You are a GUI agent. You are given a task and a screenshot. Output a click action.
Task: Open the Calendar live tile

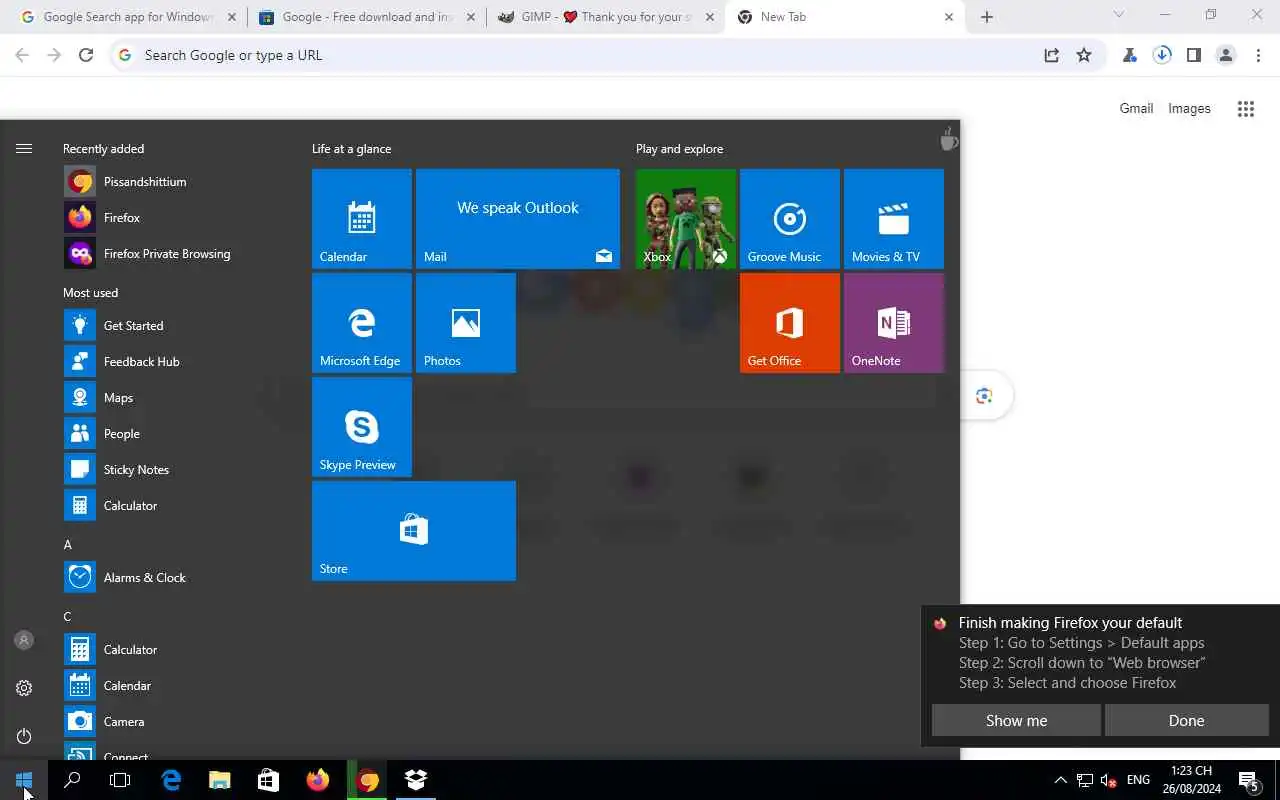pyautogui.click(x=362, y=219)
